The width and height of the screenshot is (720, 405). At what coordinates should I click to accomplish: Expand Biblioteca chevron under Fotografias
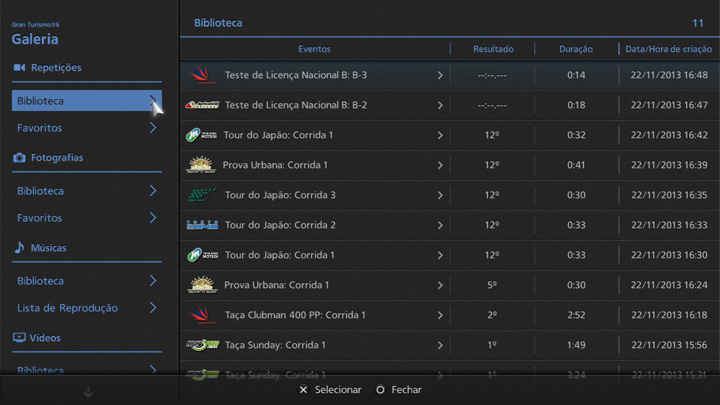tap(152, 191)
